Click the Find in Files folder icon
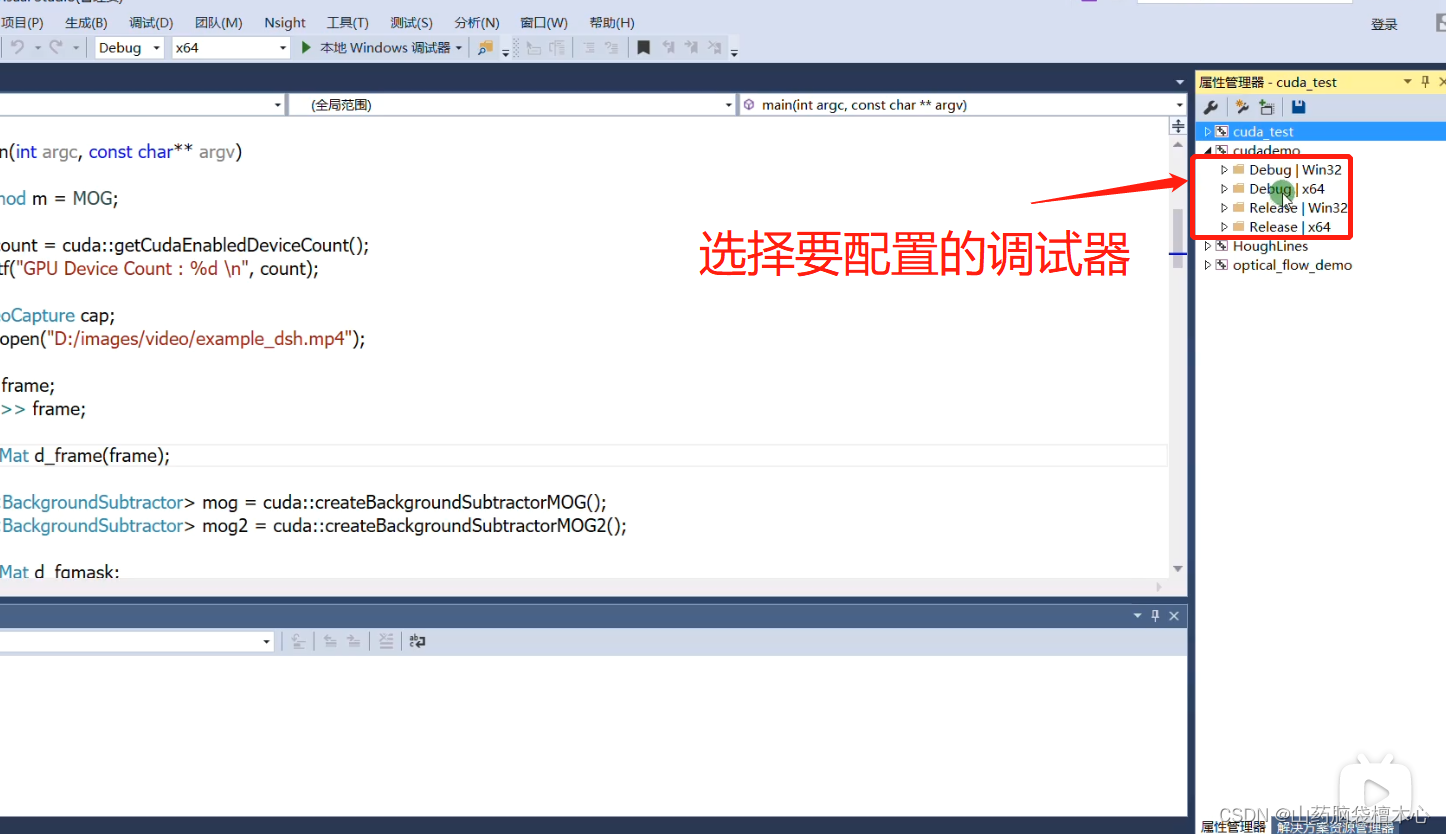1446x834 pixels. (485, 47)
